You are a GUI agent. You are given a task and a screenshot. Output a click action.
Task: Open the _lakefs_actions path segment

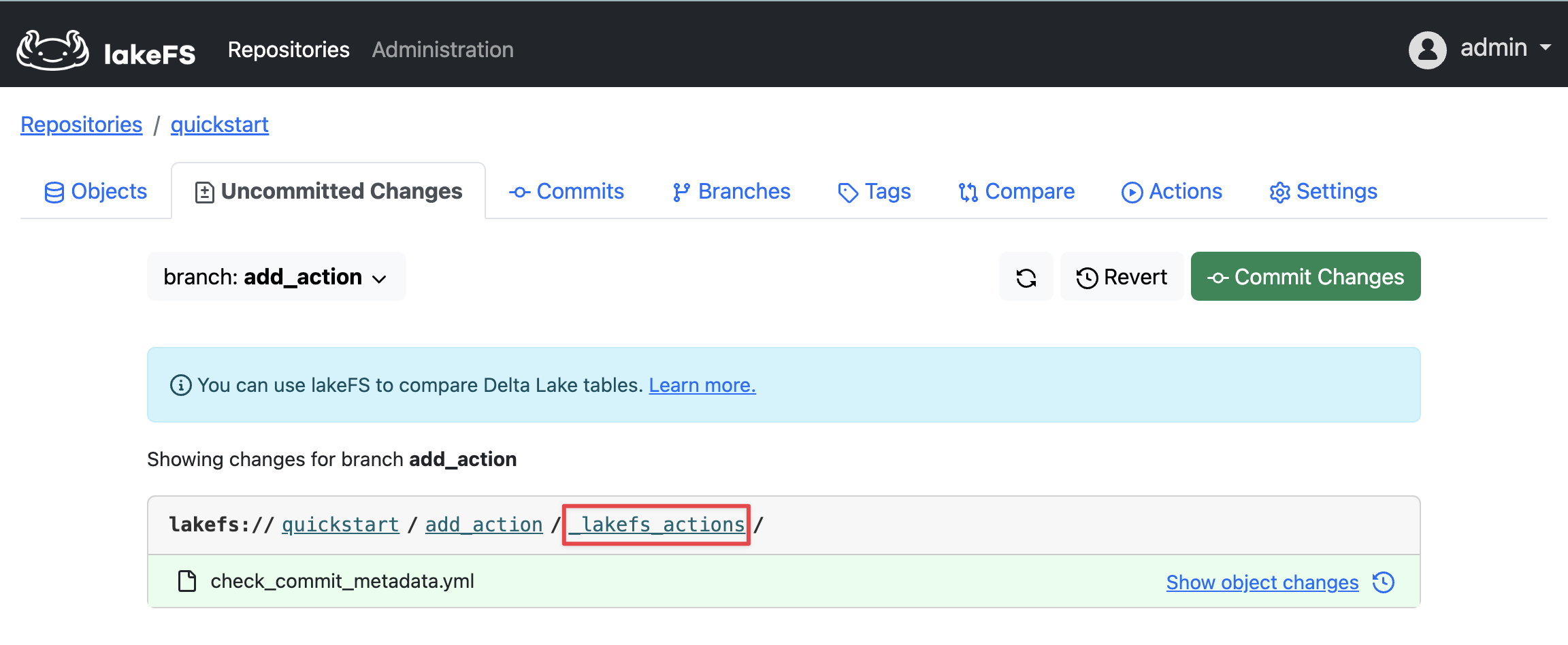click(x=655, y=524)
